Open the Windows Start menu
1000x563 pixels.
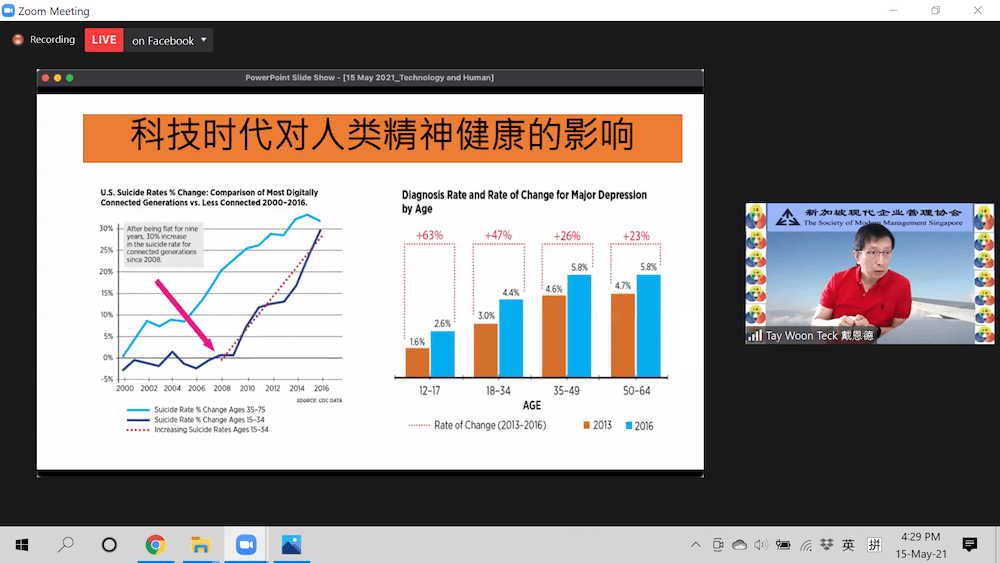[20, 545]
